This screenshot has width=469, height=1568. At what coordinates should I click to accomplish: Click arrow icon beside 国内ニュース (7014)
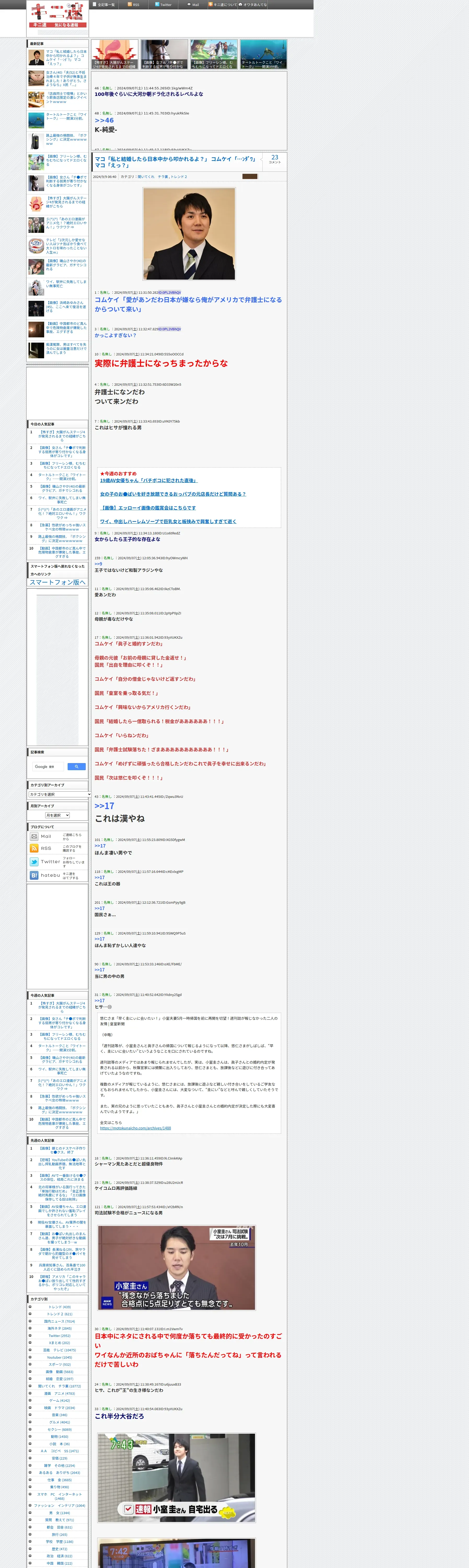(x=30, y=1322)
